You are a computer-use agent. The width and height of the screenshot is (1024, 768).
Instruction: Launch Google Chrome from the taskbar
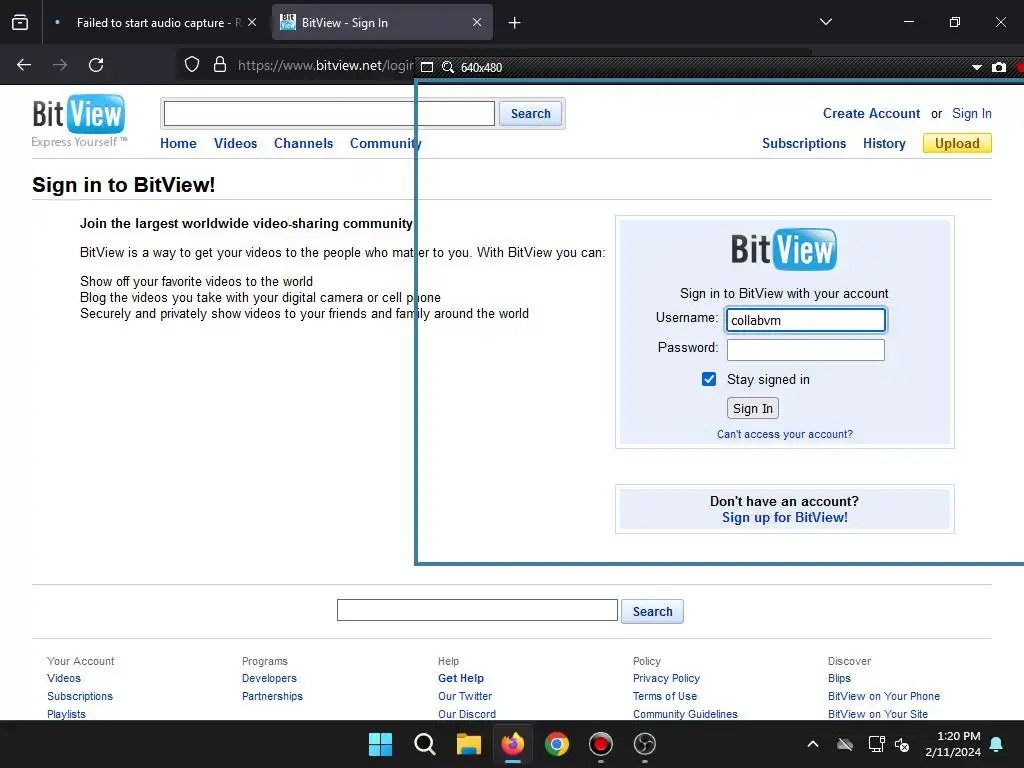coord(556,744)
